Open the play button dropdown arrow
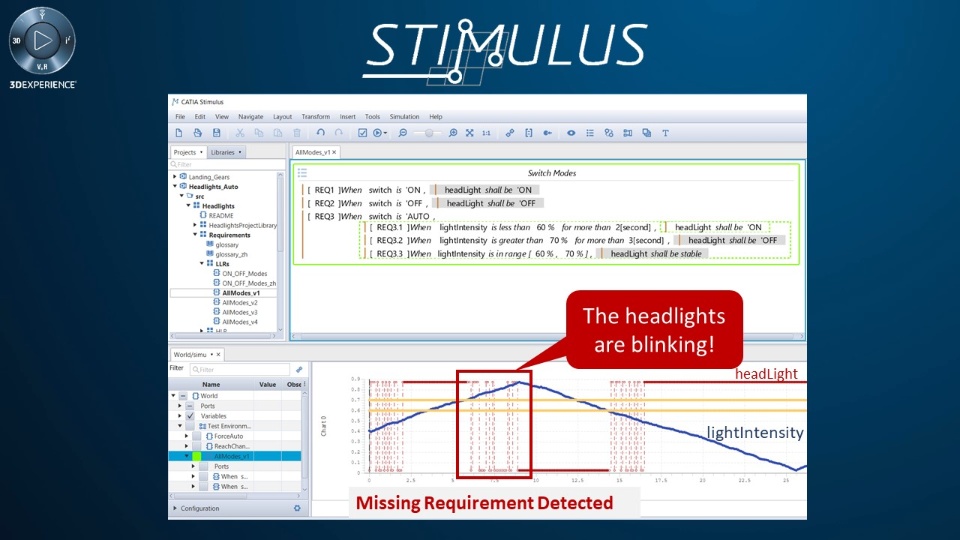This screenshot has height=540, width=960. 385,133
